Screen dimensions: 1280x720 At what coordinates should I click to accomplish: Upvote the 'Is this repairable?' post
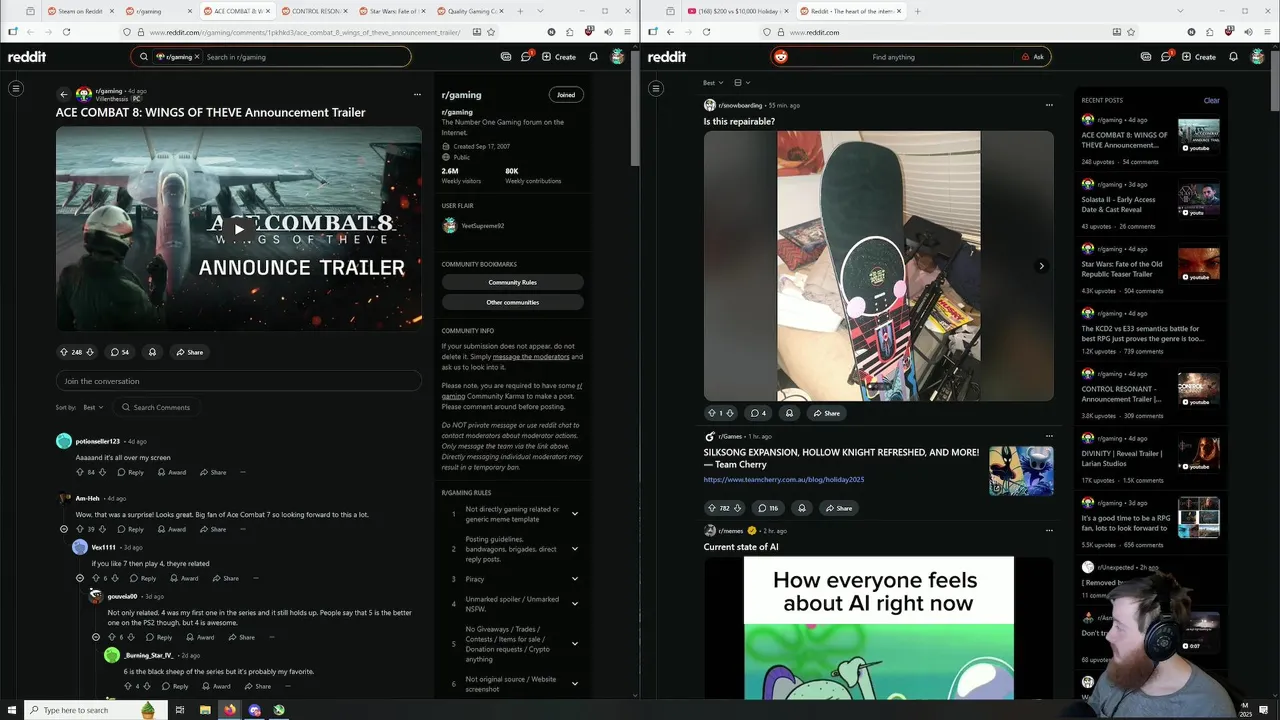(712, 413)
